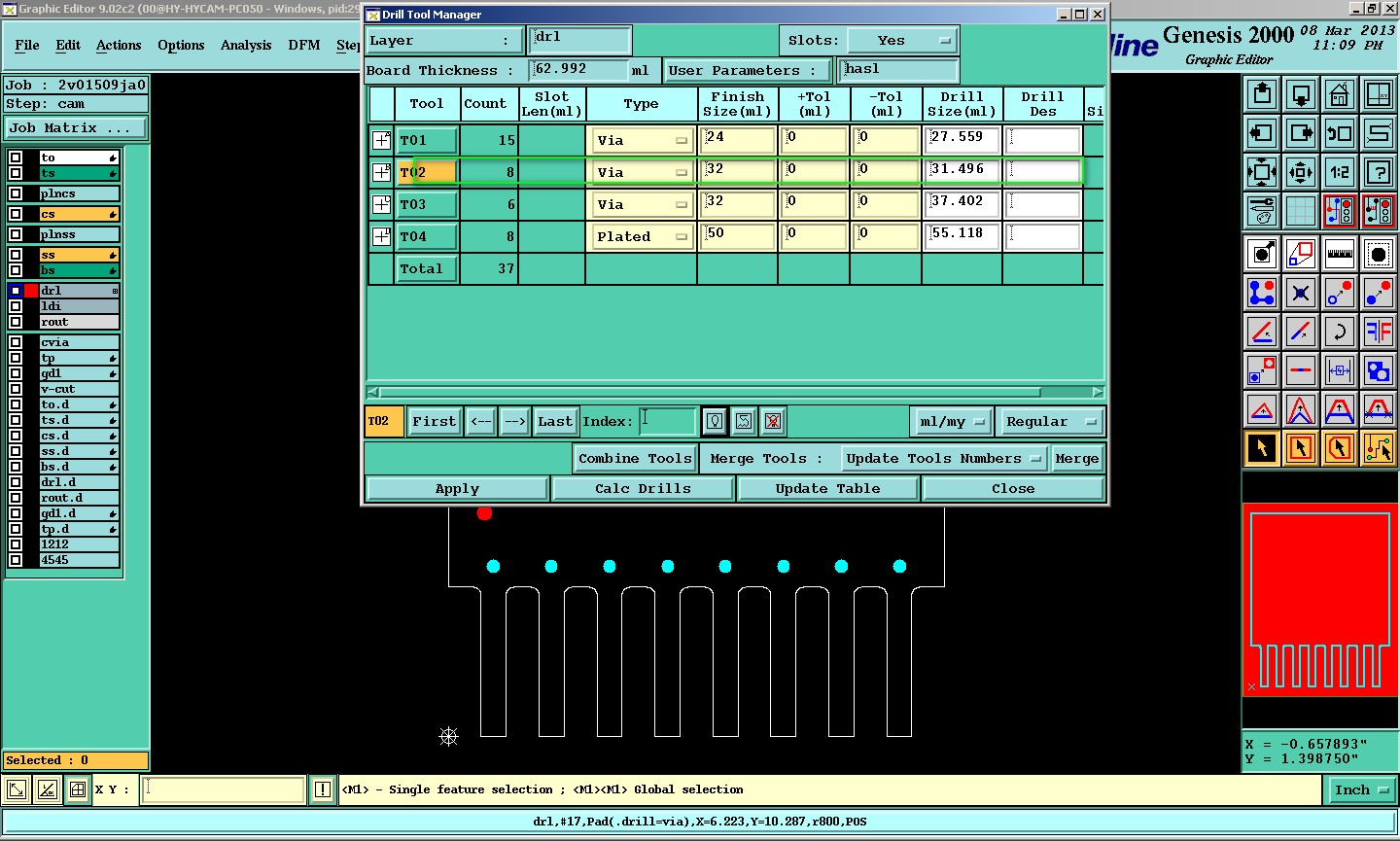Toggle visibility box for layer 'to'
1400x841 pixels.
(16, 158)
